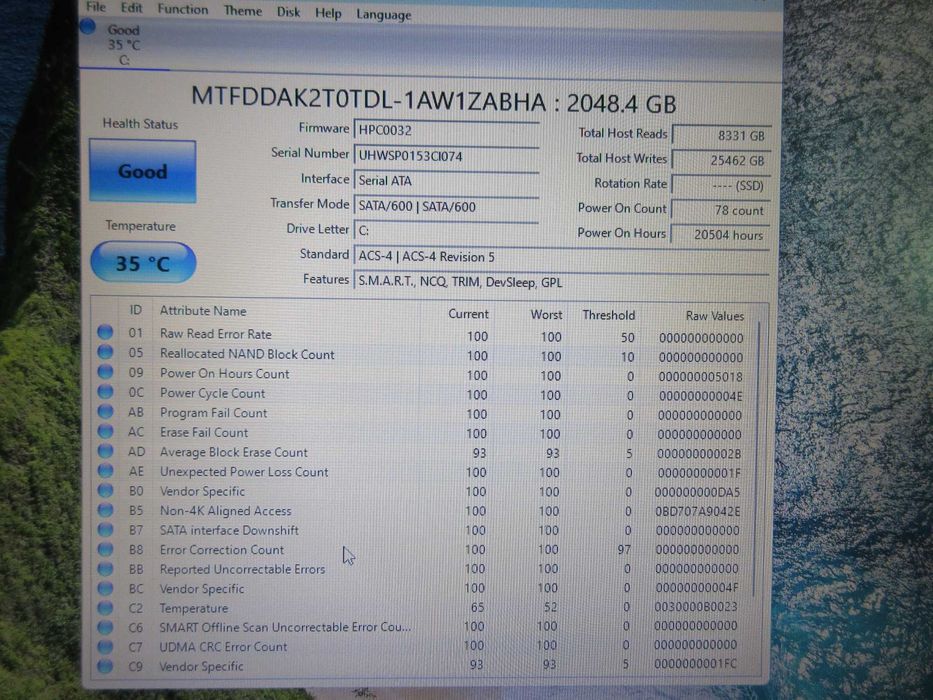Click status icon for Reported Uncorrectable Errors
The image size is (933, 700).
pyautogui.click(x=105, y=568)
